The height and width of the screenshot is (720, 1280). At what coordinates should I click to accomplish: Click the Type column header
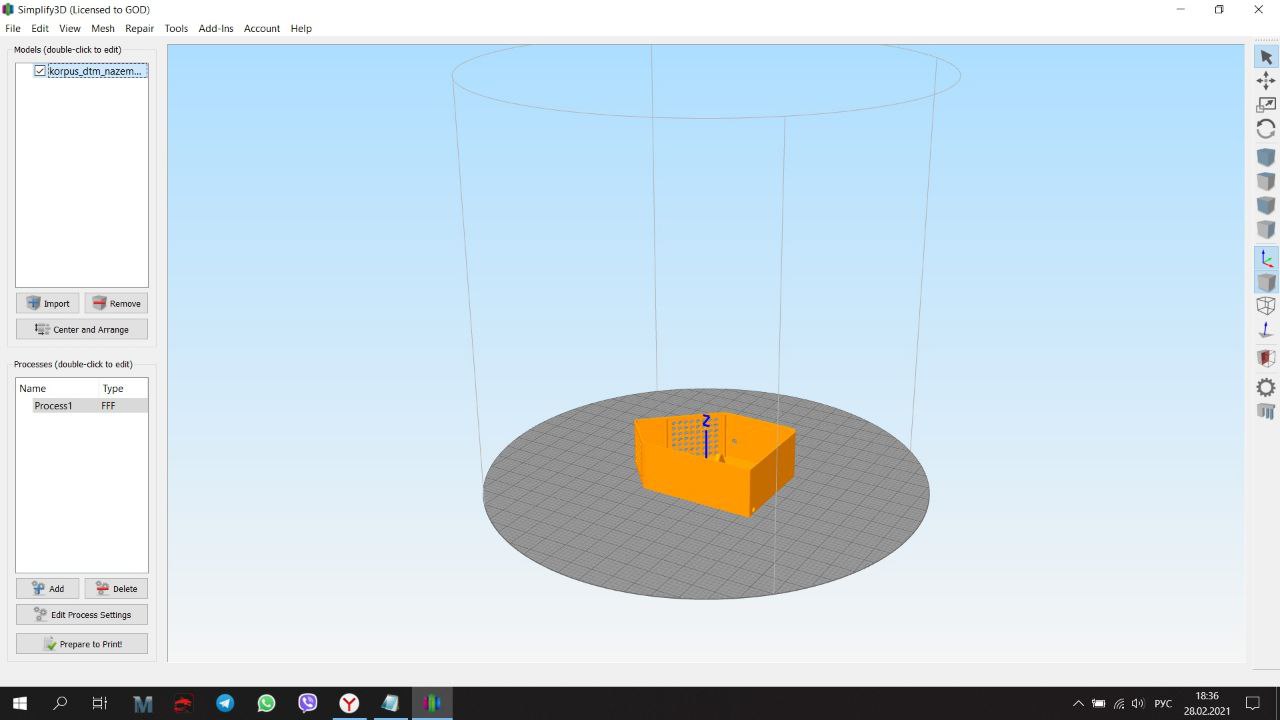(x=113, y=388)
